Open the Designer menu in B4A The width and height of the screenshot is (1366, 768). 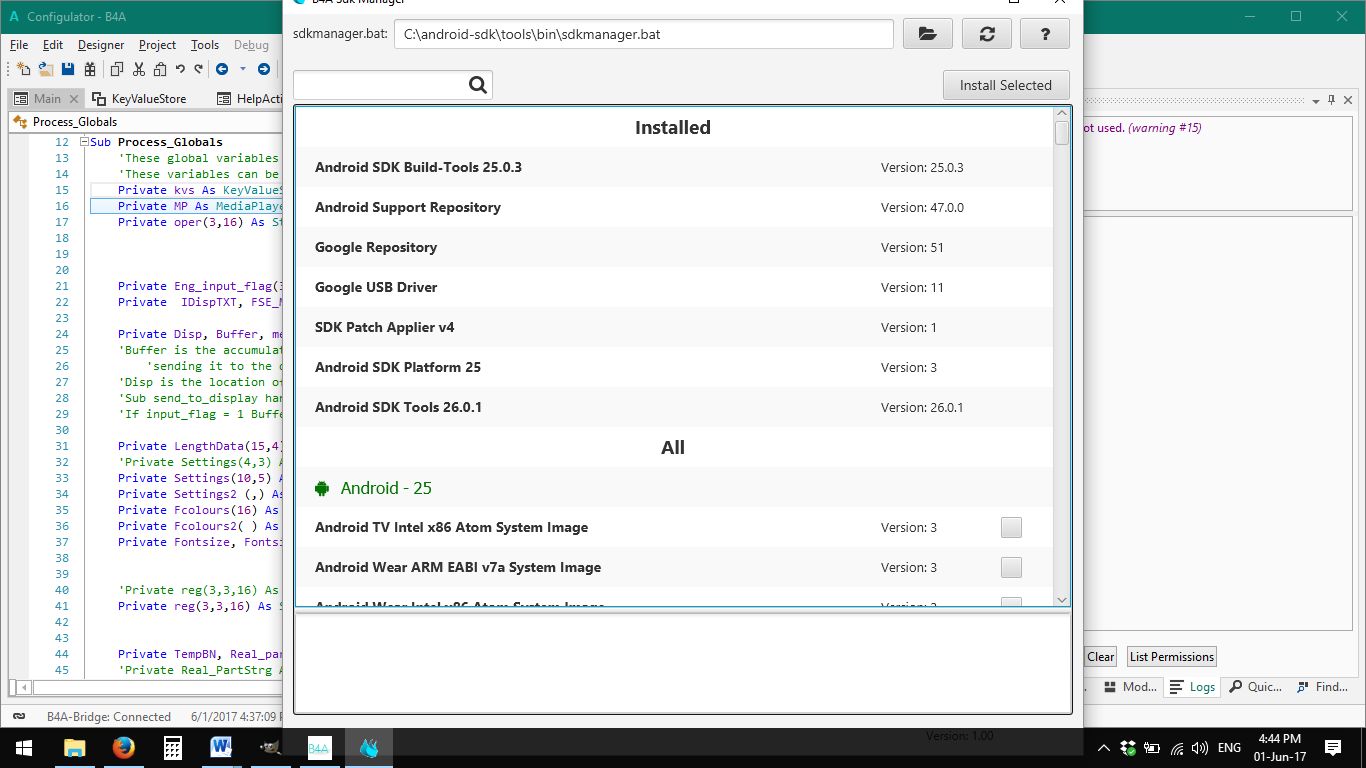101,45
